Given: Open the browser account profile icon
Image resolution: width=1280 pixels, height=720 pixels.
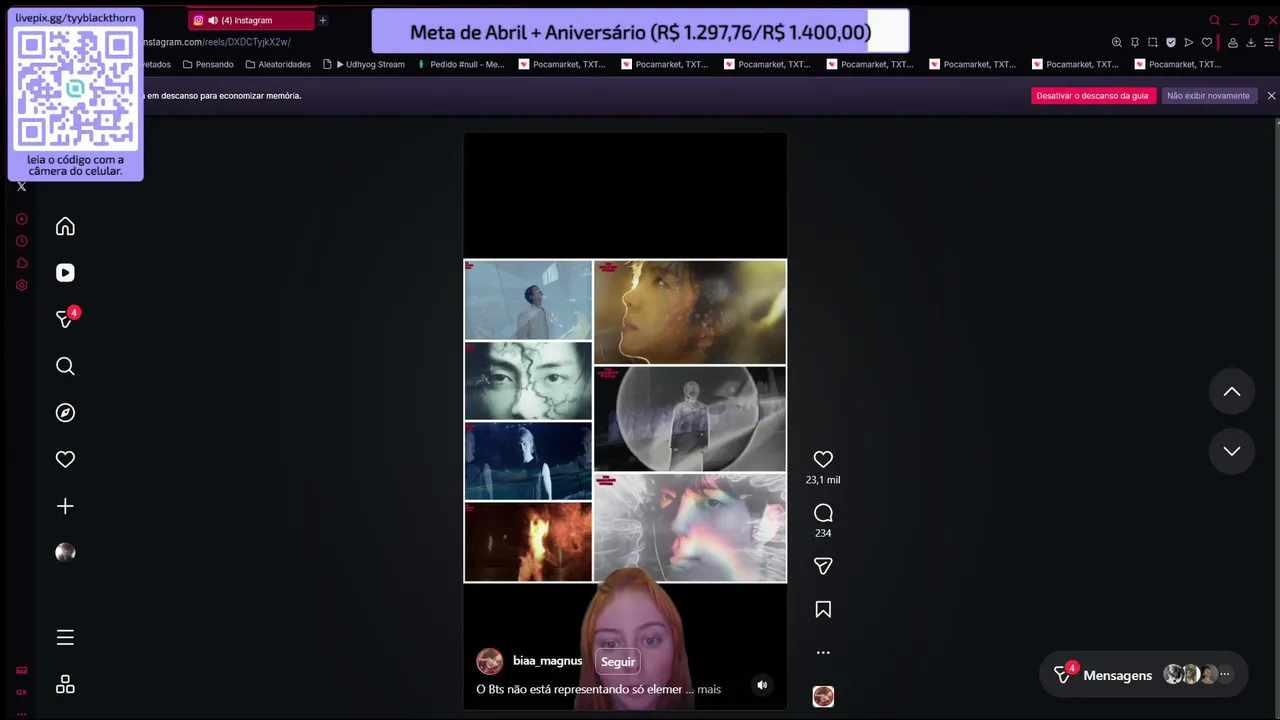Looking at the screenshot, I should coord(1232,42).
